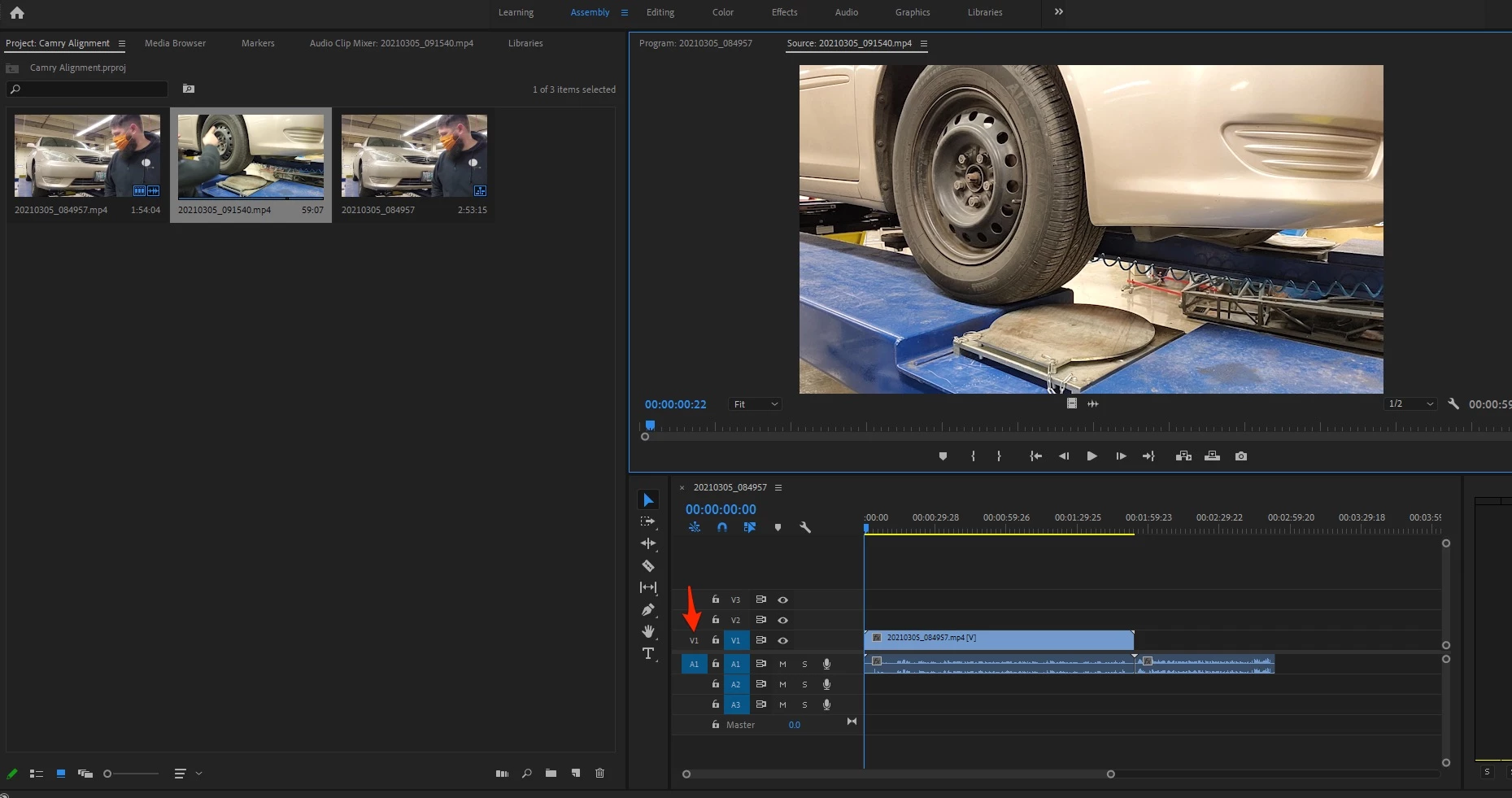Select the Type tool

[x=648, y=653]
